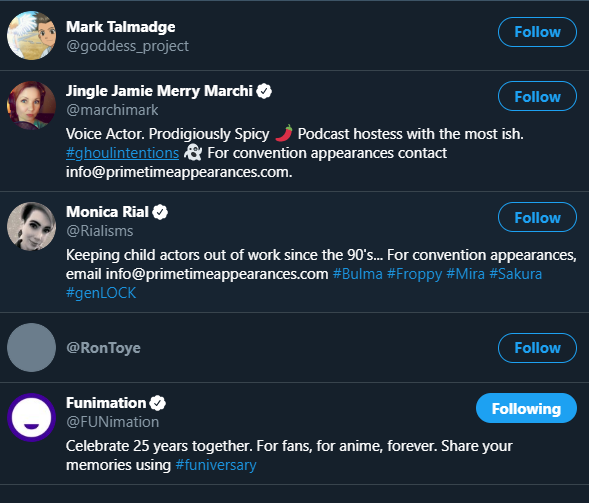
Task: Open the blank gray @RonToye avatar
Action: pos(32,347)
